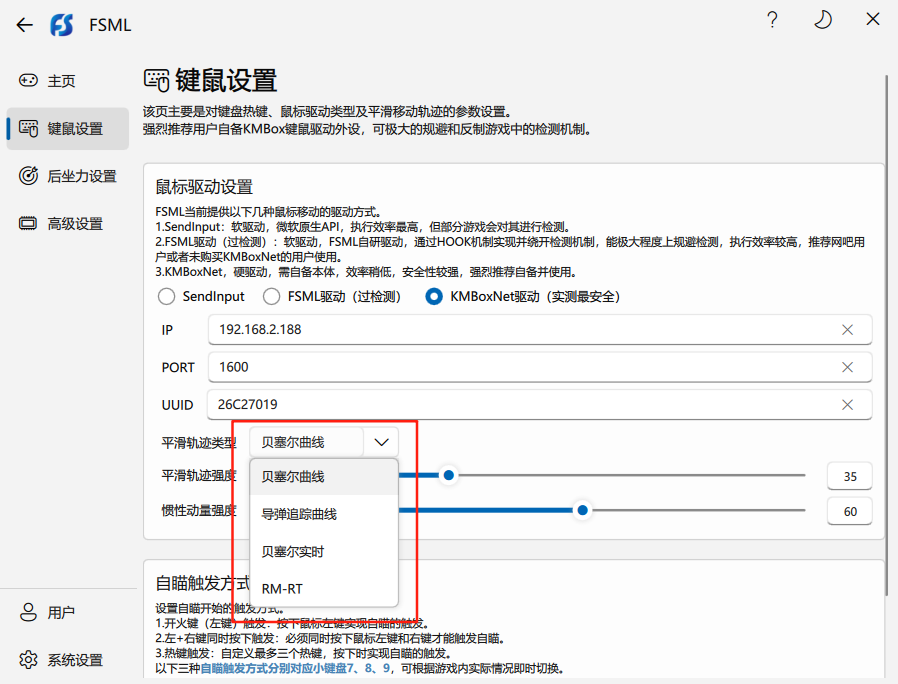Open 主页 home page in sidebar

(62, 81)
